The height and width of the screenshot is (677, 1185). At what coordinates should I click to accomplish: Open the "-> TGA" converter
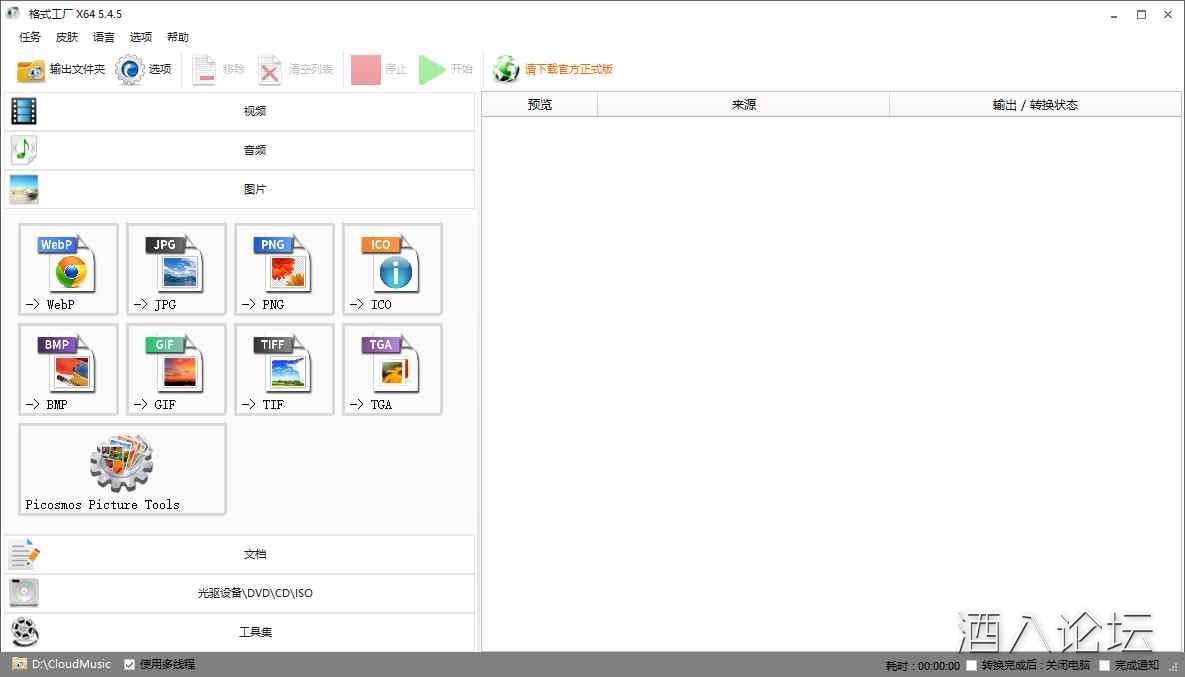pyautogui.click(x=391, y=369)
